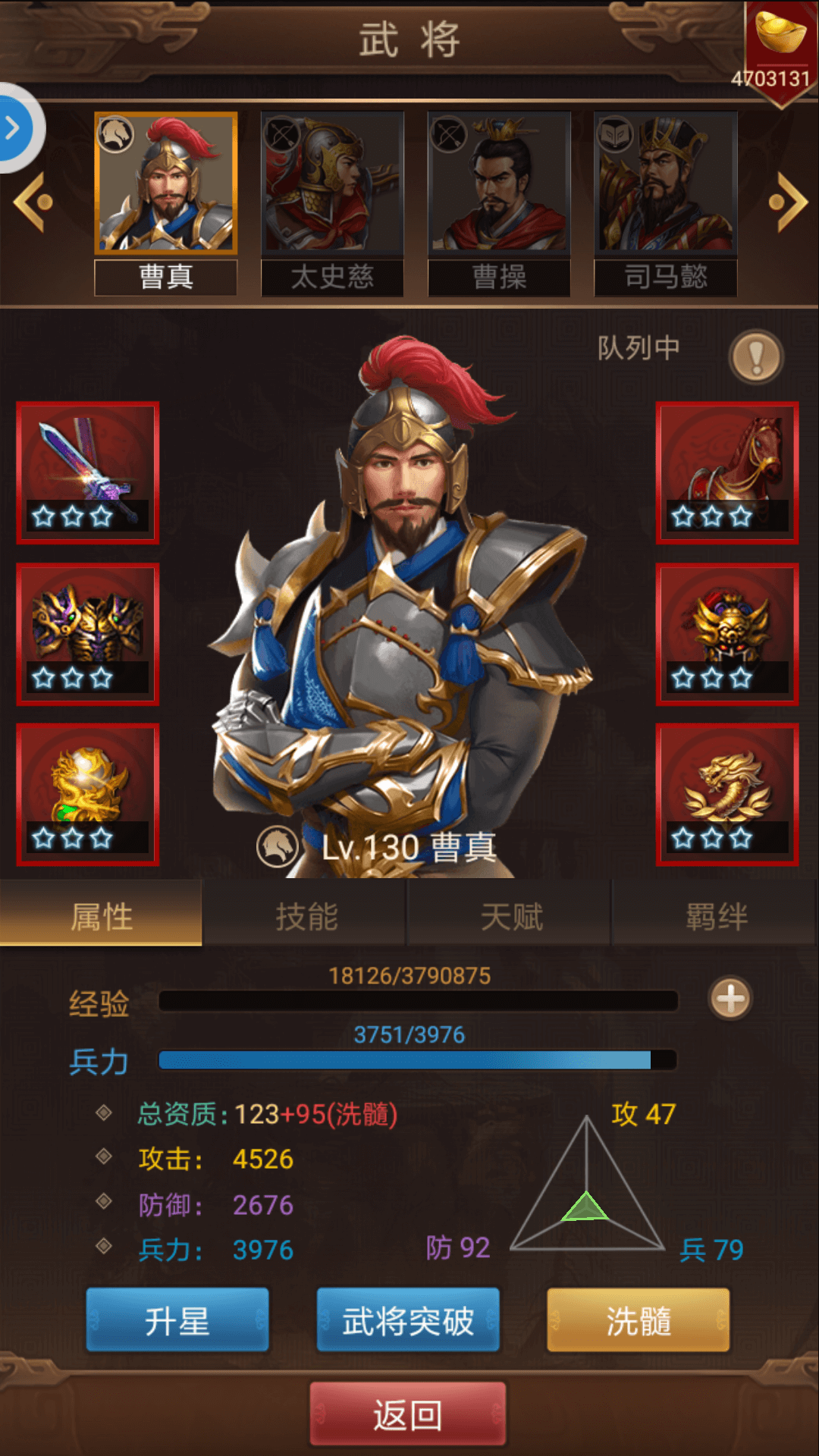Click the 武将突破 button
Viewport: 819px width, 1456px height.
click(408, 1320)
